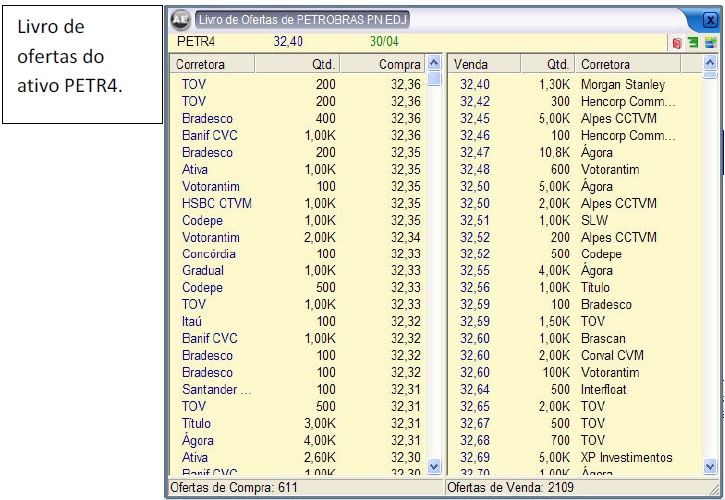
Task: Select the Itaú buy offer
Action: coord(298,321)
